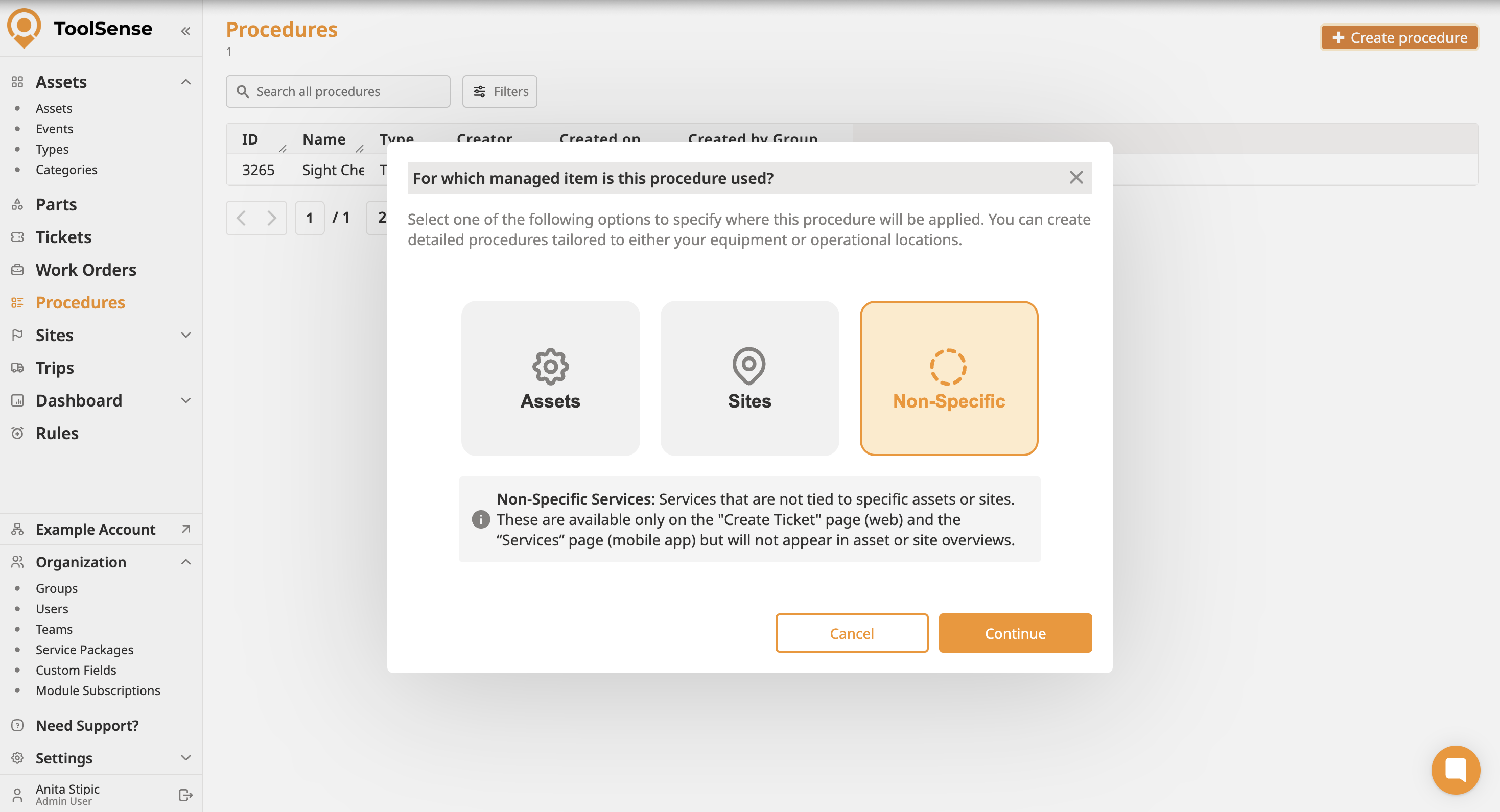Collapse the Assets sidebar section
This screenshot has height=812, width=1500.
click(186, 82)
